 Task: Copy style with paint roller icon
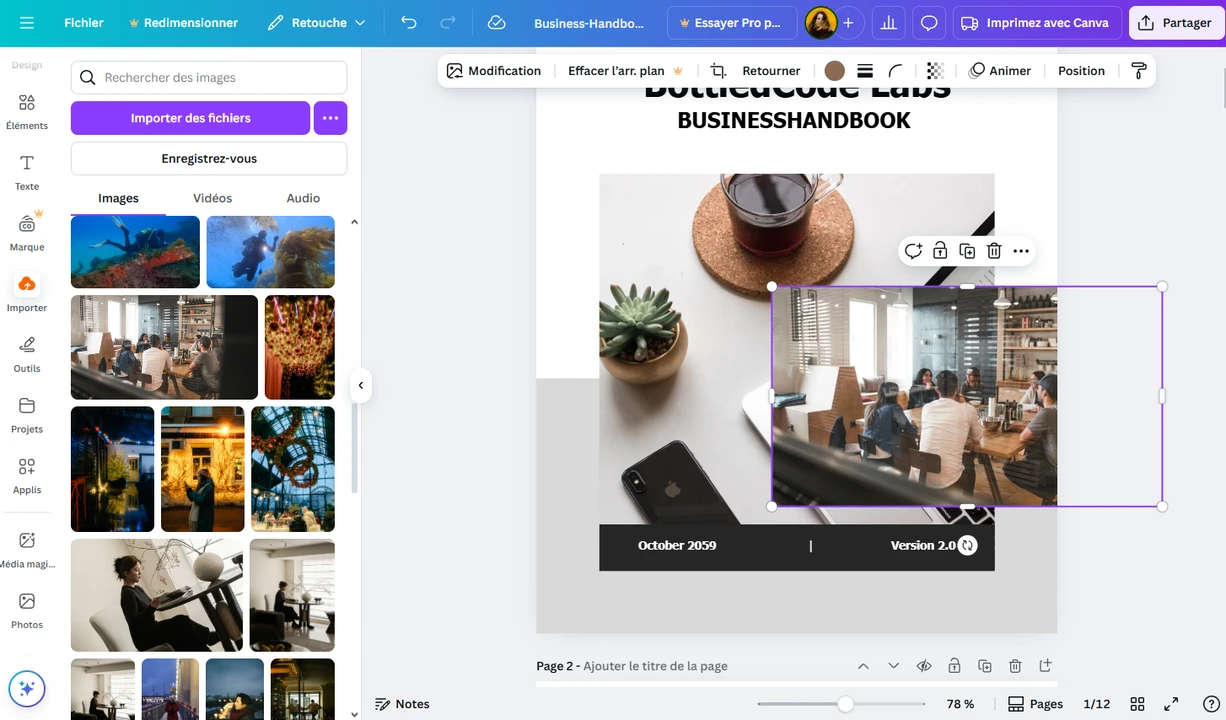coord(1138,71)
